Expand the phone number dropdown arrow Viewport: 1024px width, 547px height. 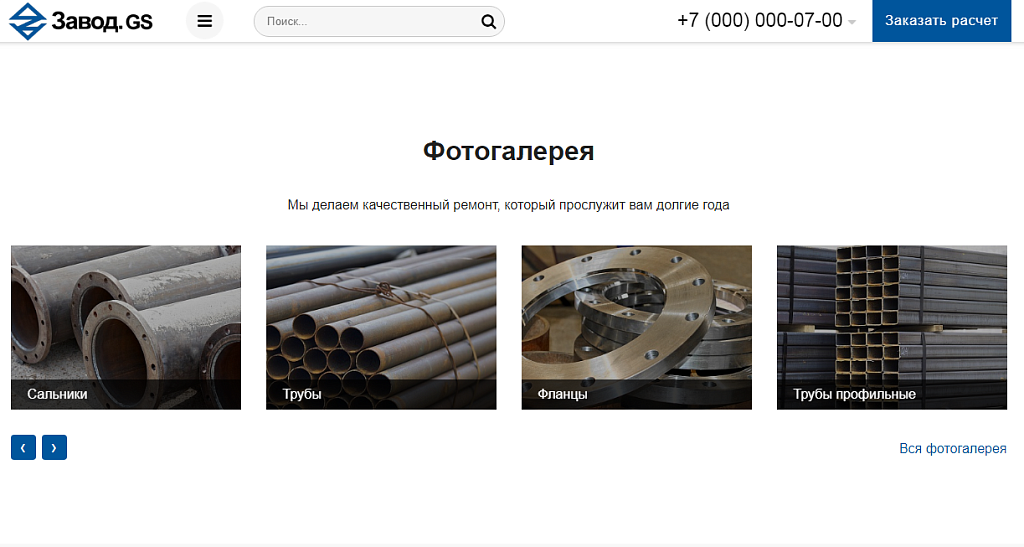pyautogui.click(x=852, y=22)
